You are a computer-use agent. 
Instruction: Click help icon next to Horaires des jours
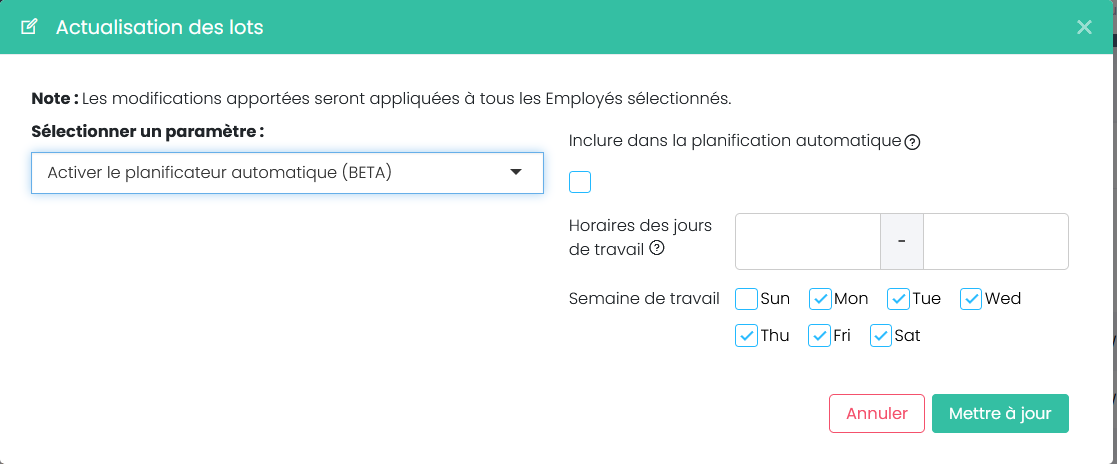tap(657, 249)
